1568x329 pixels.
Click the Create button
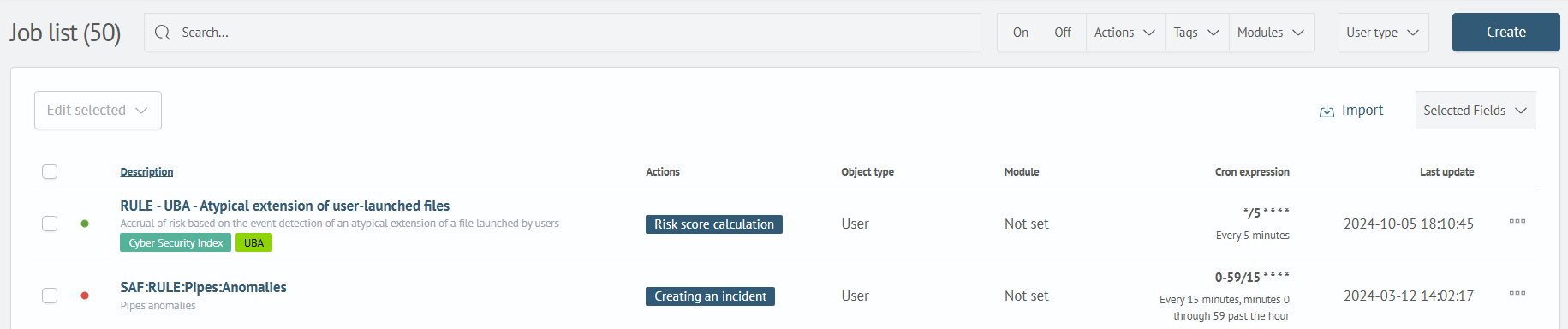(x=1505, y=33)
